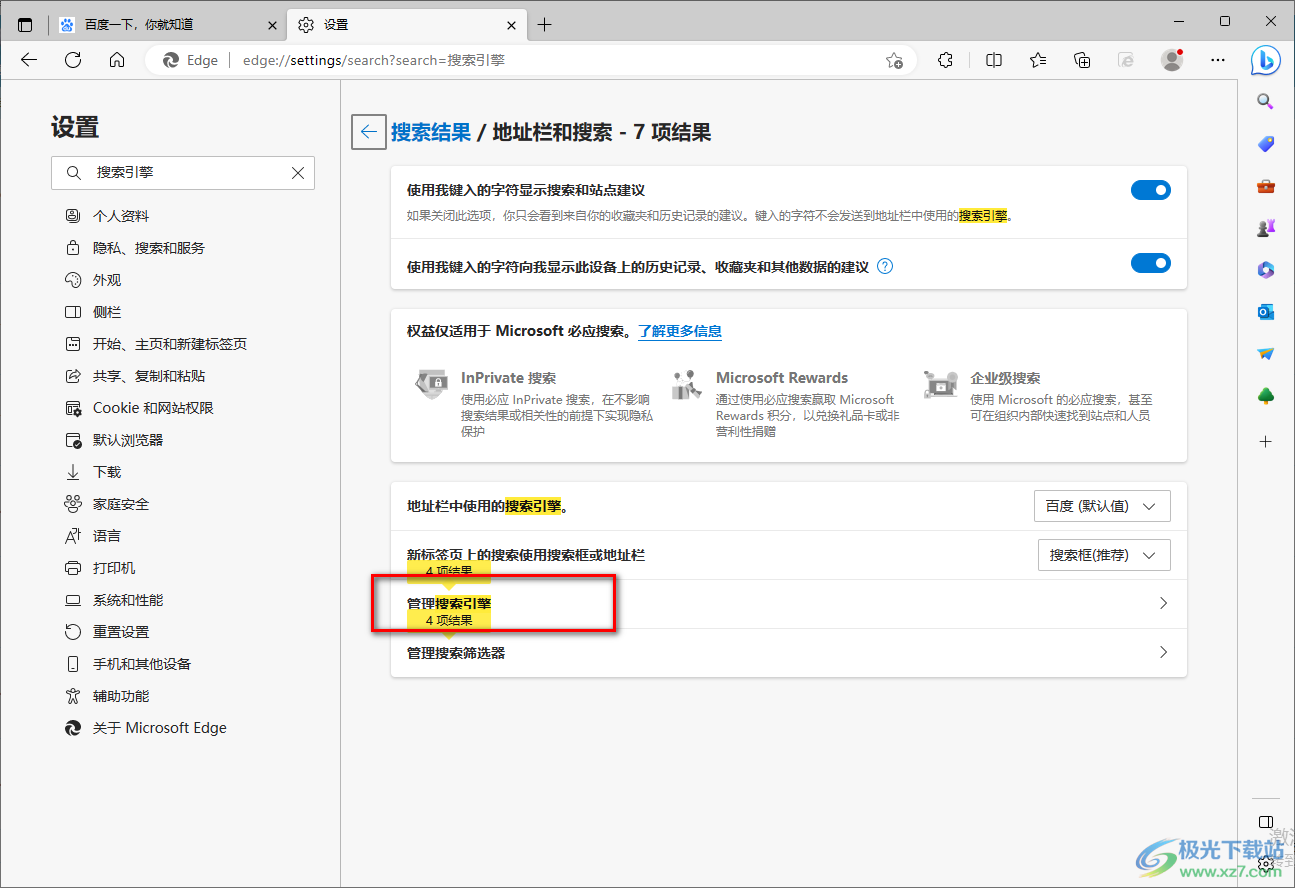Open split screen view
The image size is (1295, 888).
click(x=994, y=60)
